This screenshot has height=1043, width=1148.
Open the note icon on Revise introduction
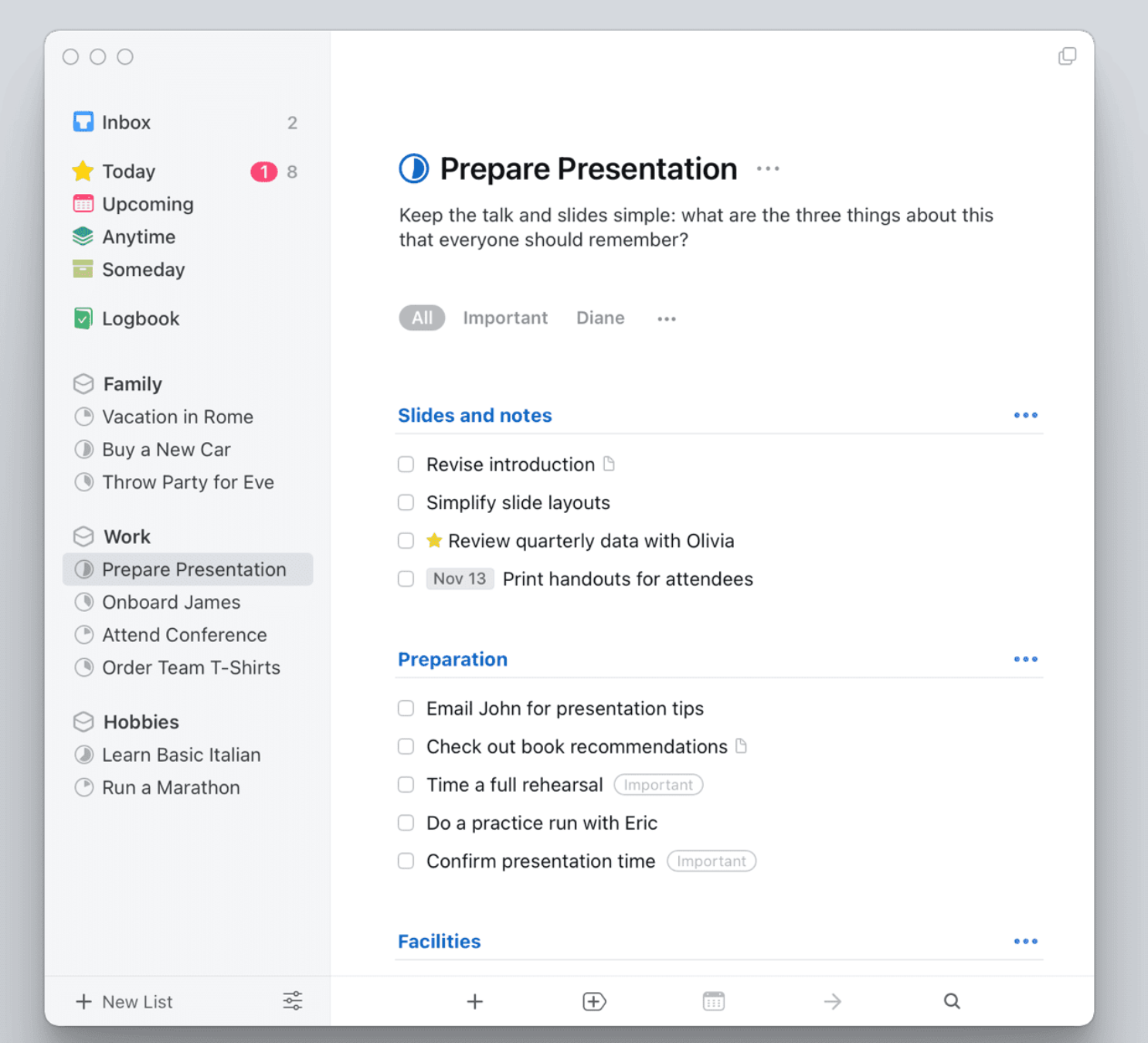[609, 464]
